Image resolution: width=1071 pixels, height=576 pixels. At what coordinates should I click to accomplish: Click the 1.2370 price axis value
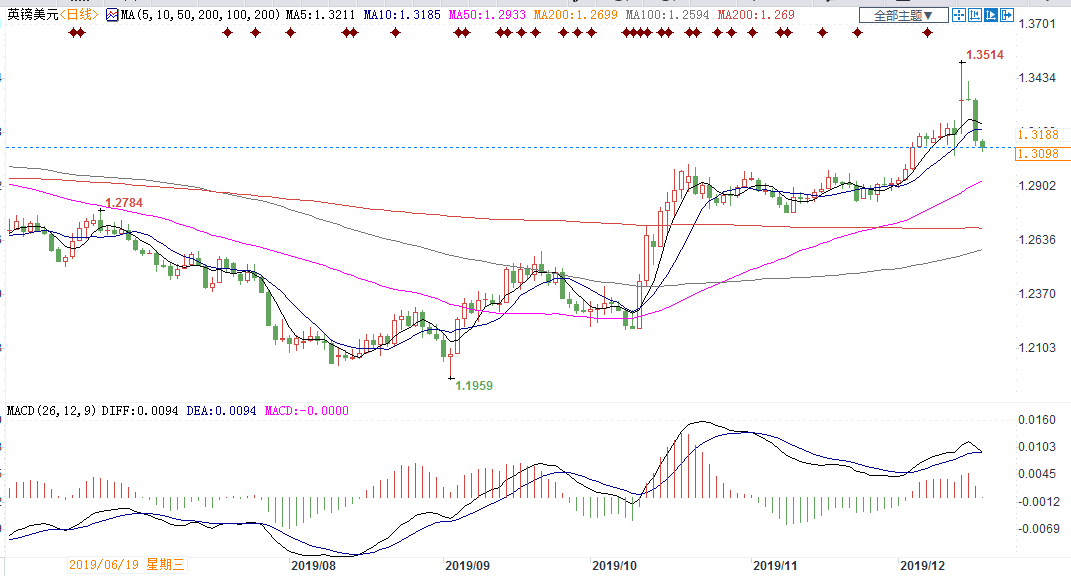click(1037, 294)
